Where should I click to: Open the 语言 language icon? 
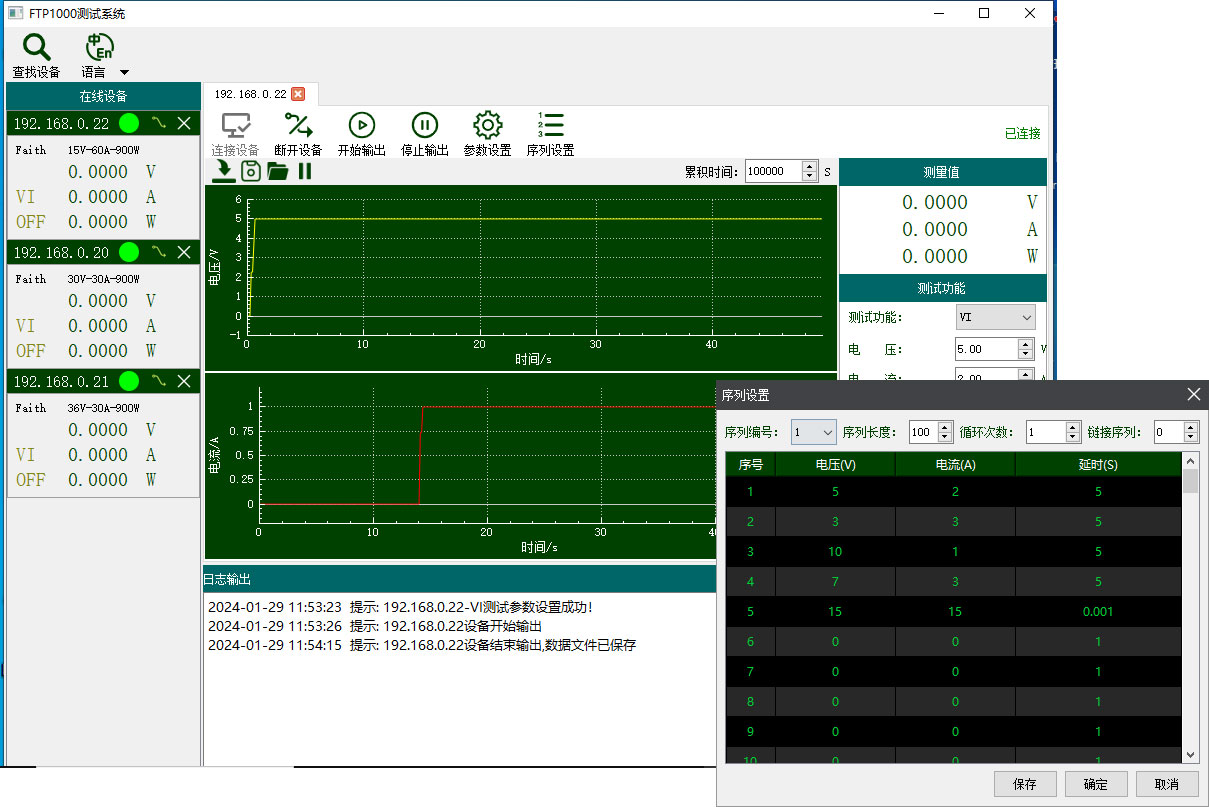99,47
